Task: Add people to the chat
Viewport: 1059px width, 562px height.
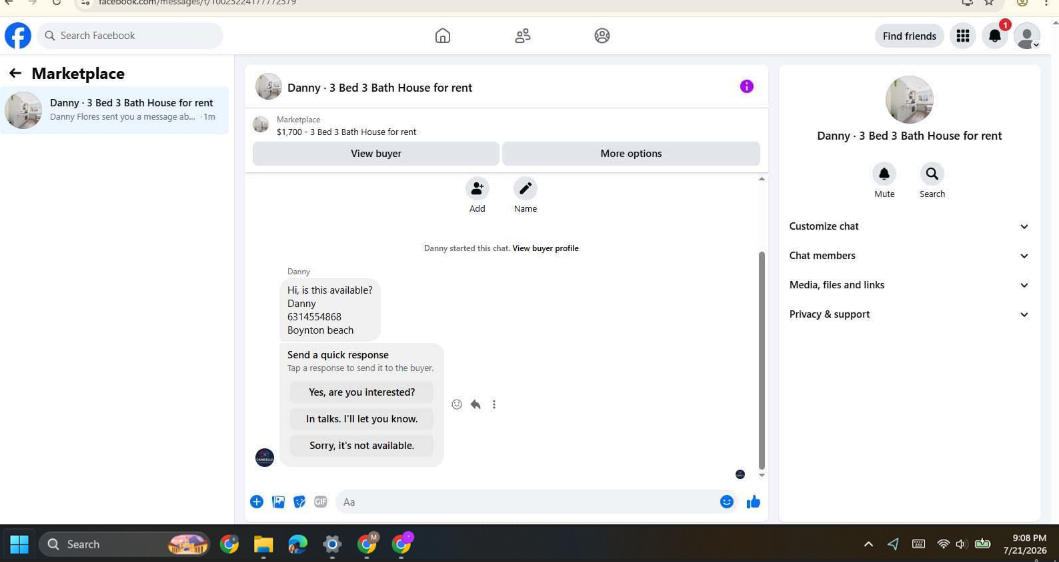Action: click(x=477, y=188)
